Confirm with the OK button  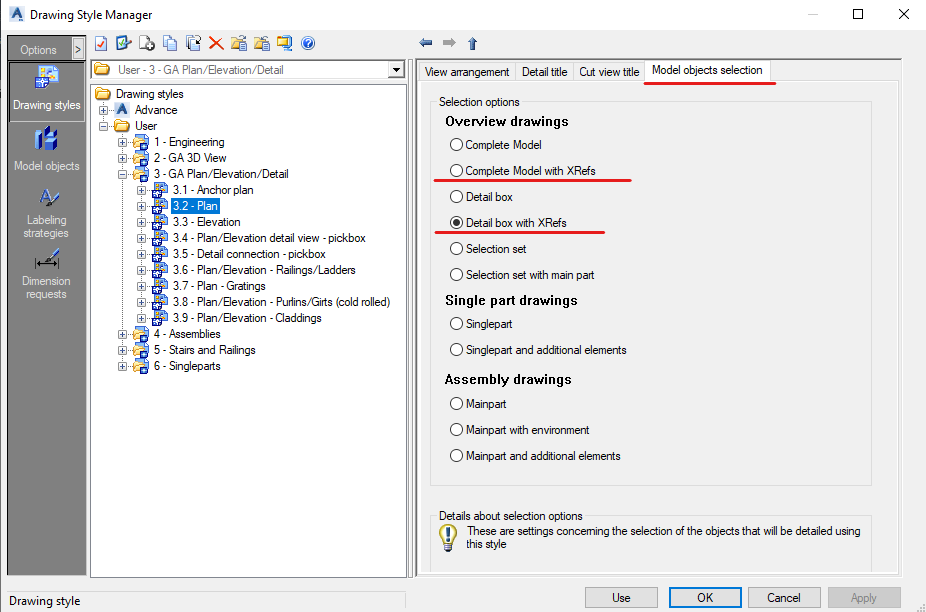[705, 598]
